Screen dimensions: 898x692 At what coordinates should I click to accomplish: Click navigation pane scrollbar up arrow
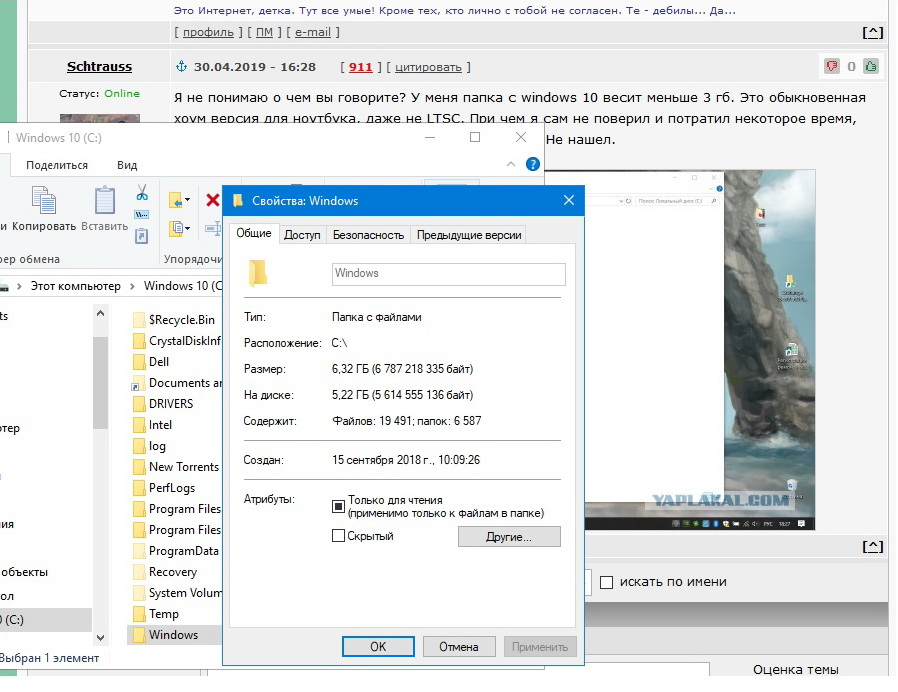coord(100,313)
